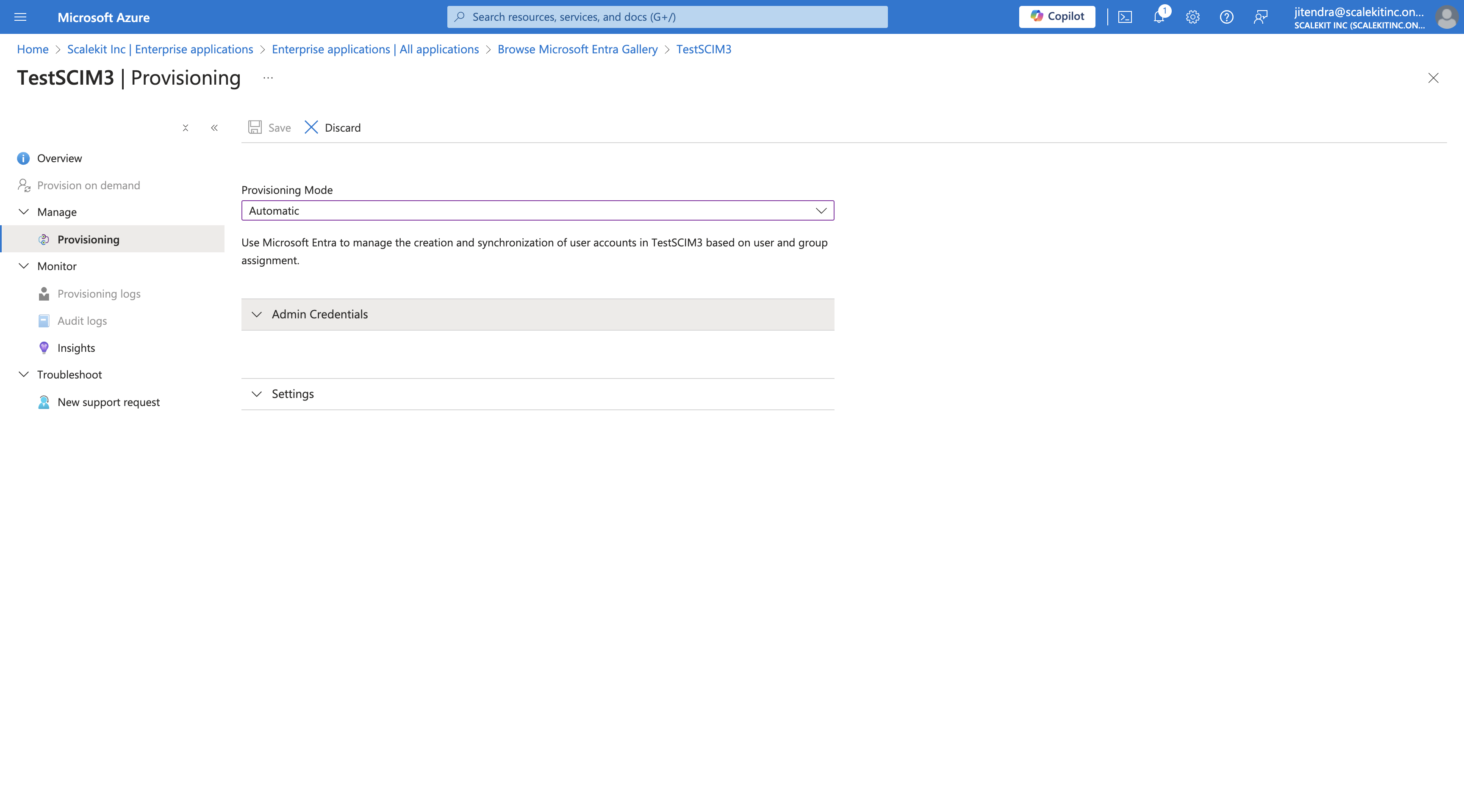The image size is (1464, 812).
Task: Click the Provisioning logs icon
Action: point(44,293)
